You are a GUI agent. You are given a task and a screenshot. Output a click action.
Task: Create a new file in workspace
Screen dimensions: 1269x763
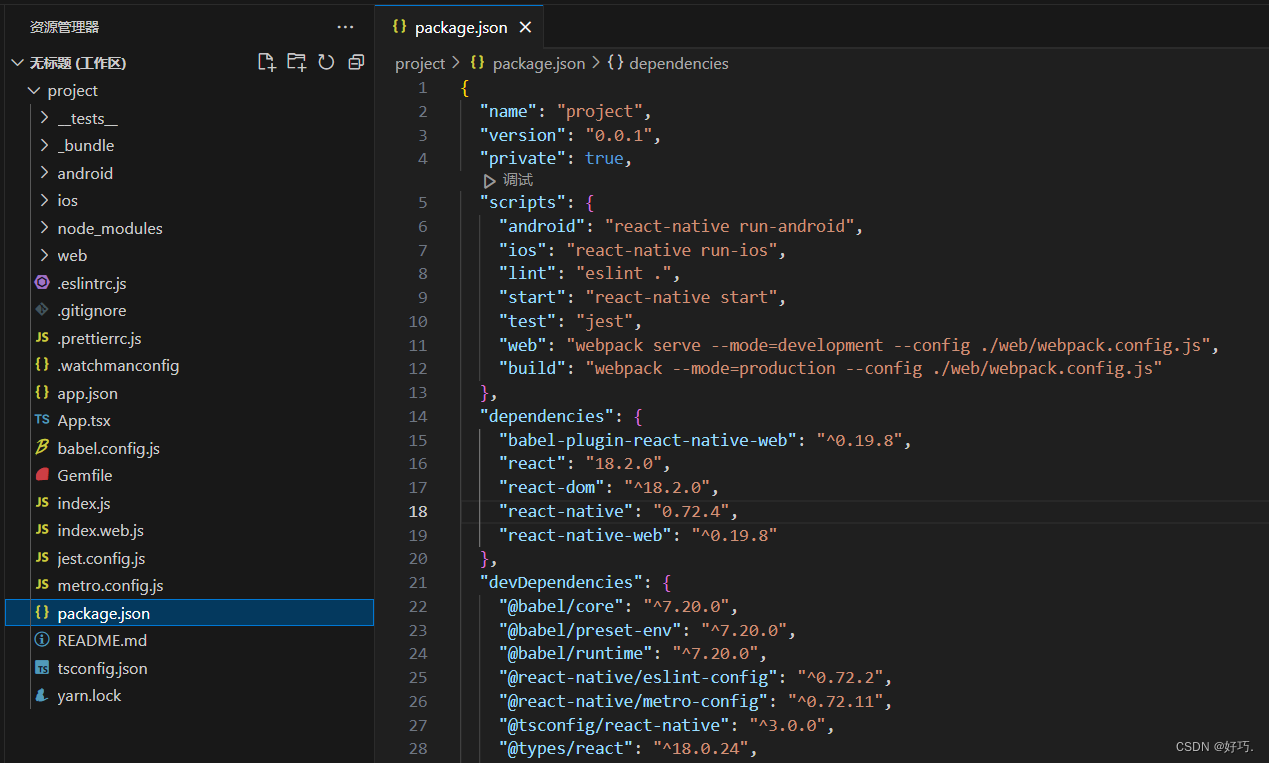pos(266,62)
